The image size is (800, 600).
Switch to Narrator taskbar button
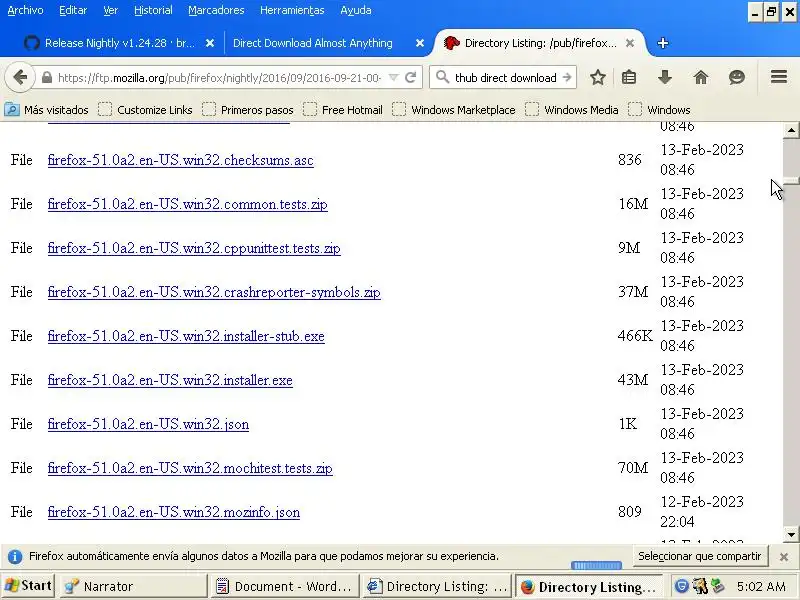coord(134,586)
